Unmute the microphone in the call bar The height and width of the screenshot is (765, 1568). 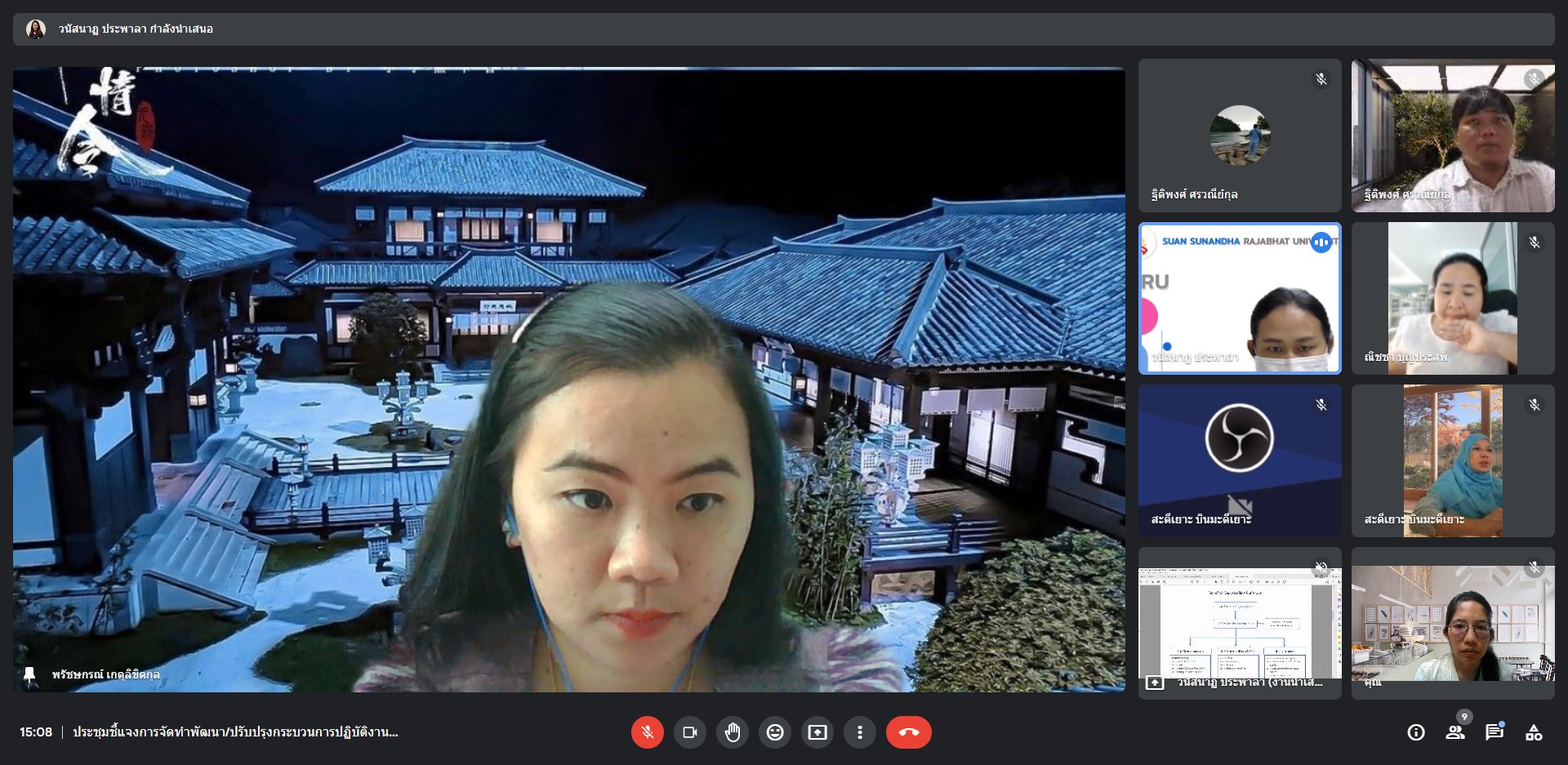[647, 732]
